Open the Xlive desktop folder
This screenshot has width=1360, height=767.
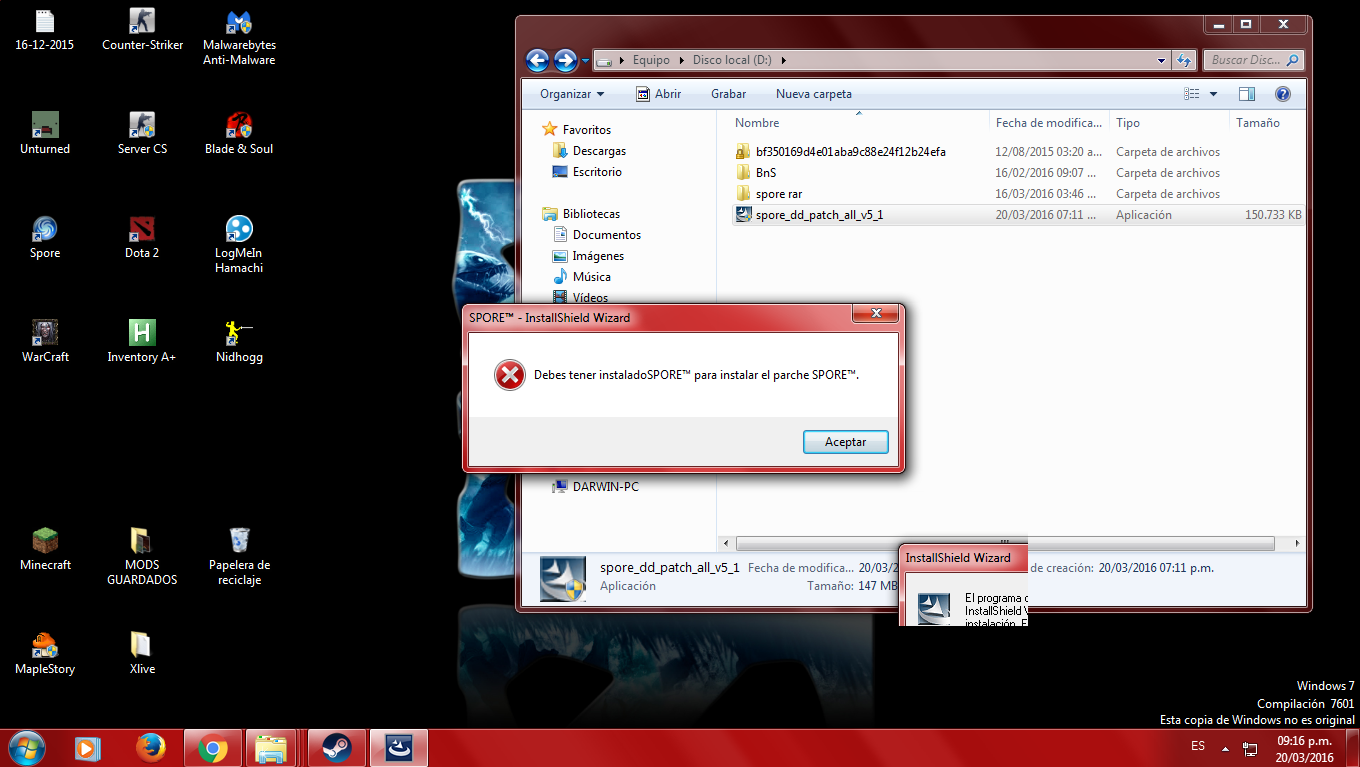click(142, 653)
